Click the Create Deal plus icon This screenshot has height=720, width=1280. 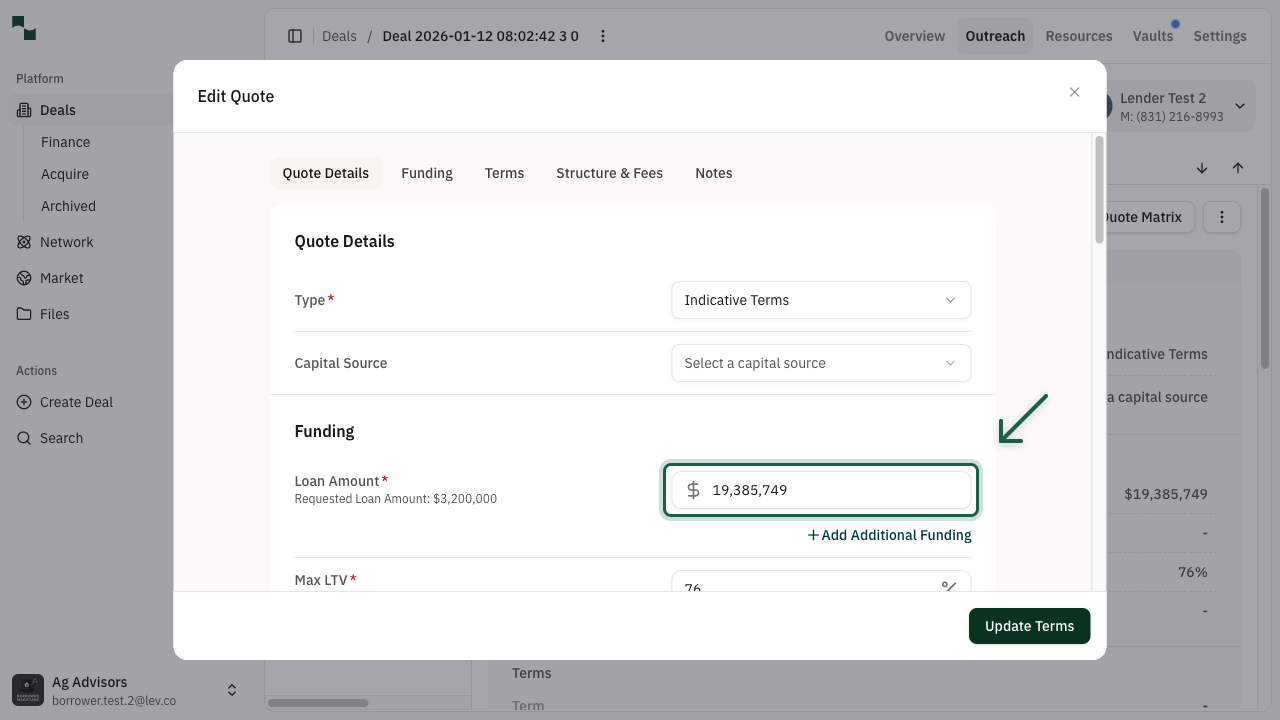[23, 401]
